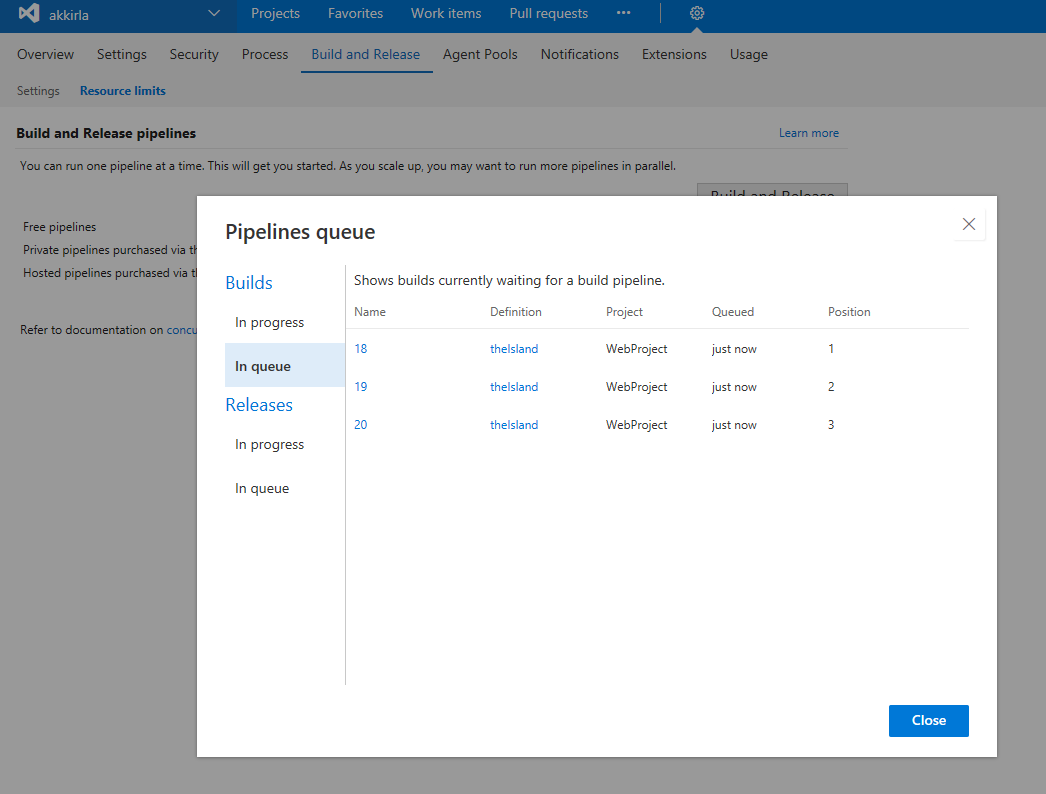Click the Definition column header
Image resolution: width=1046 pixels, height=794 pixels.
(x=516, y=312)
